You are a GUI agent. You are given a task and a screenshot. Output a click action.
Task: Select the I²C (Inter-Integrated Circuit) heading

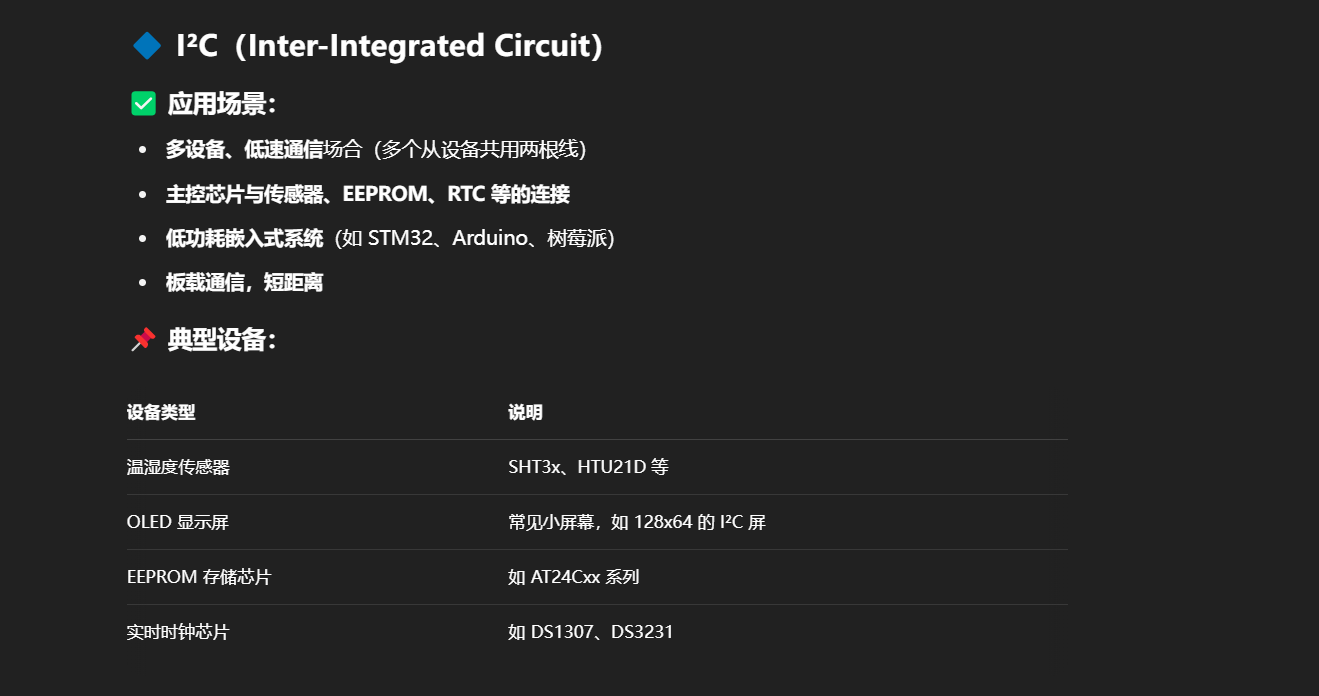coord(389,45)
